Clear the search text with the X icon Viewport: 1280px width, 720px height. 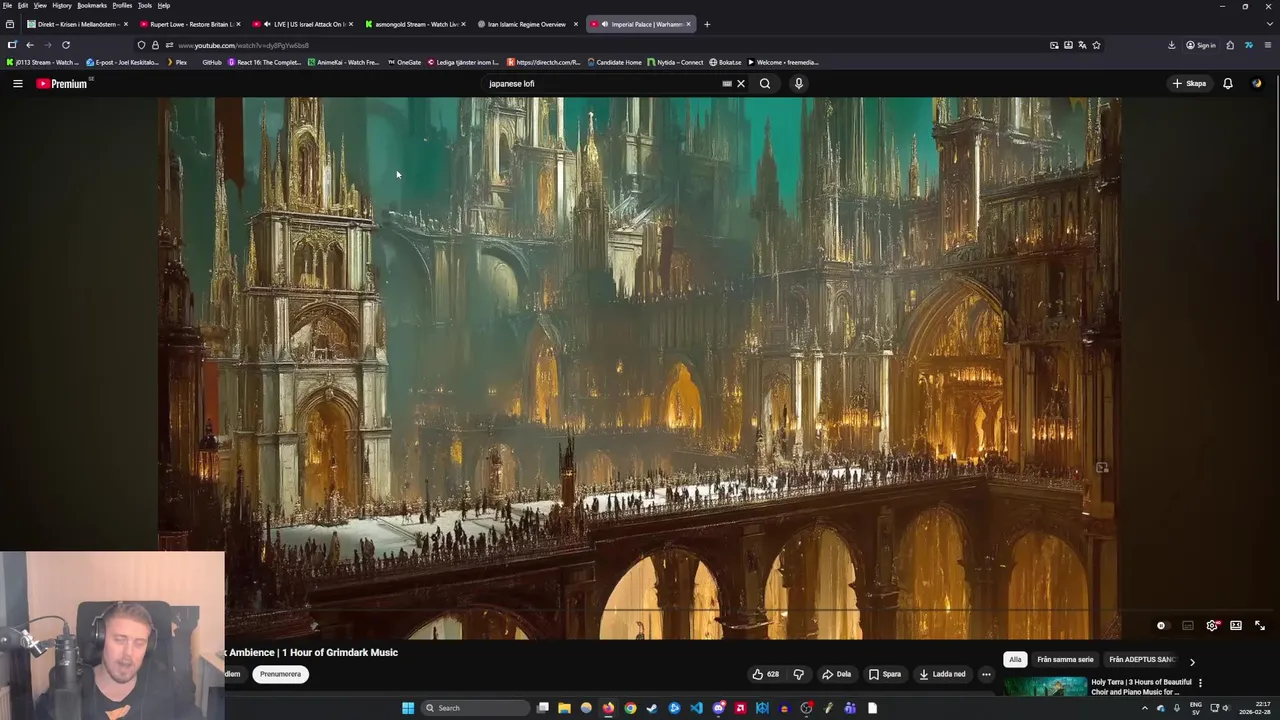[x=741, y=84]
